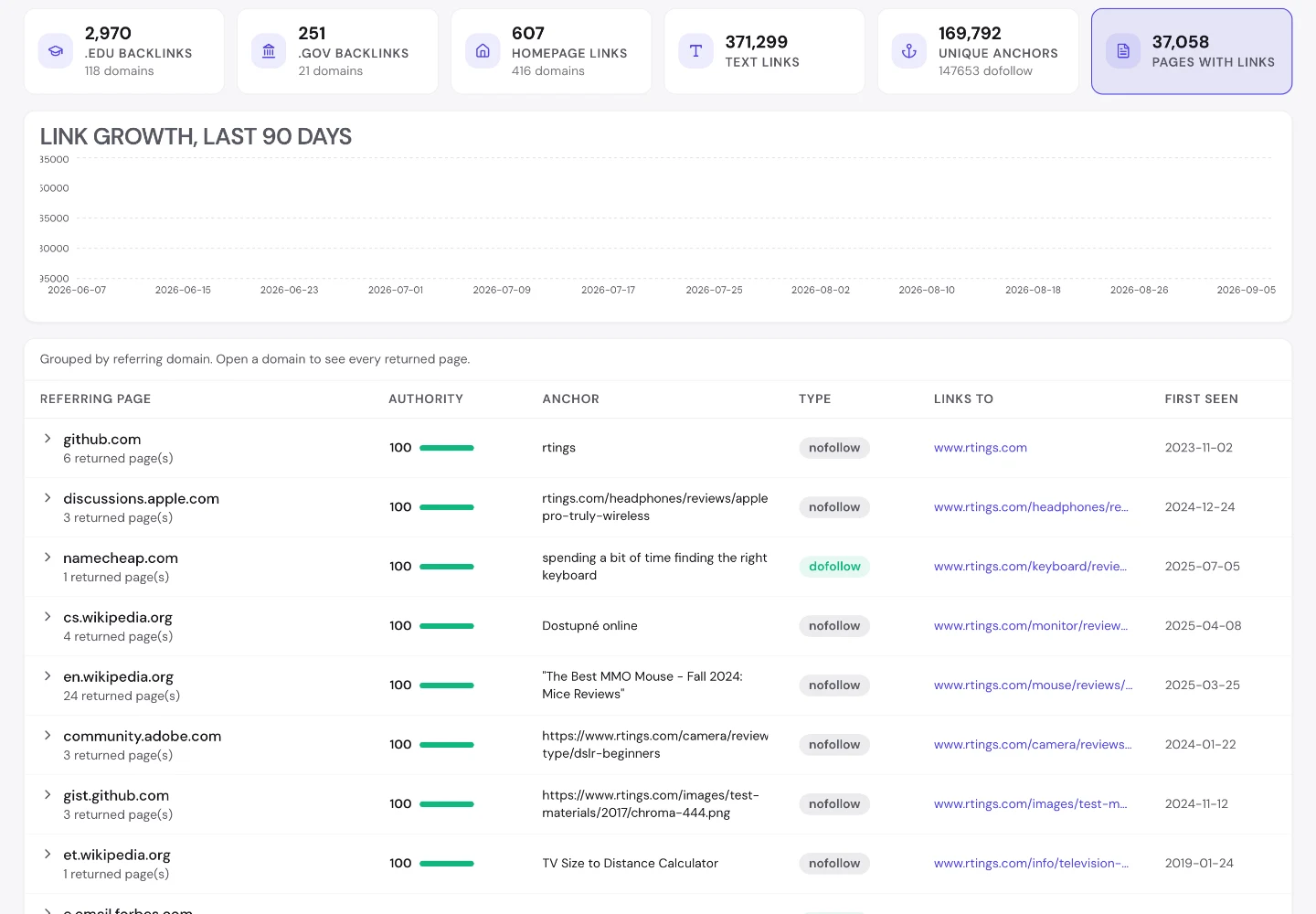Expand the et.wikipedia.org row

click(48, 855)
